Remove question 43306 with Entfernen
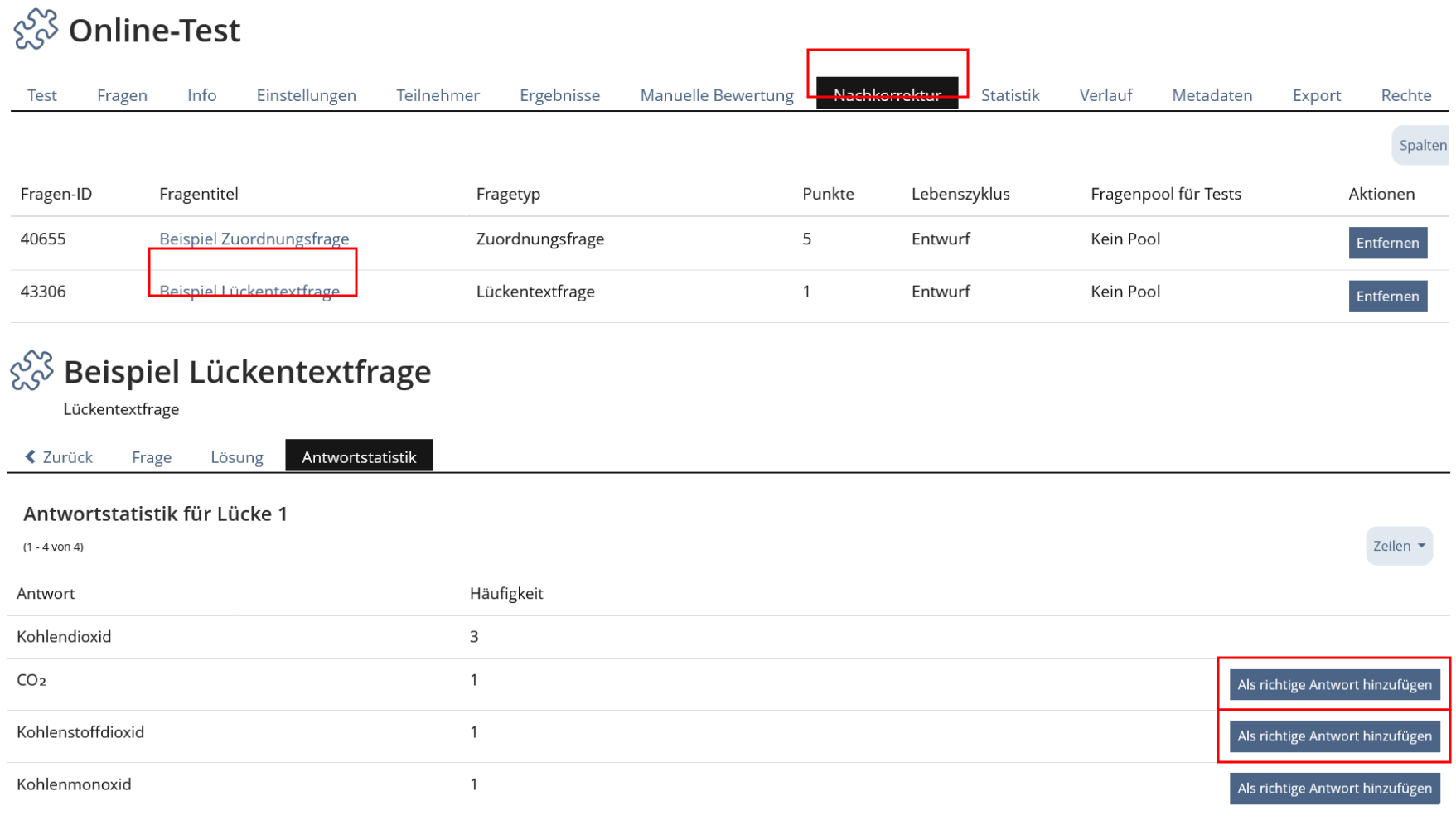1456x820 pixels. tap(1386, 296)
